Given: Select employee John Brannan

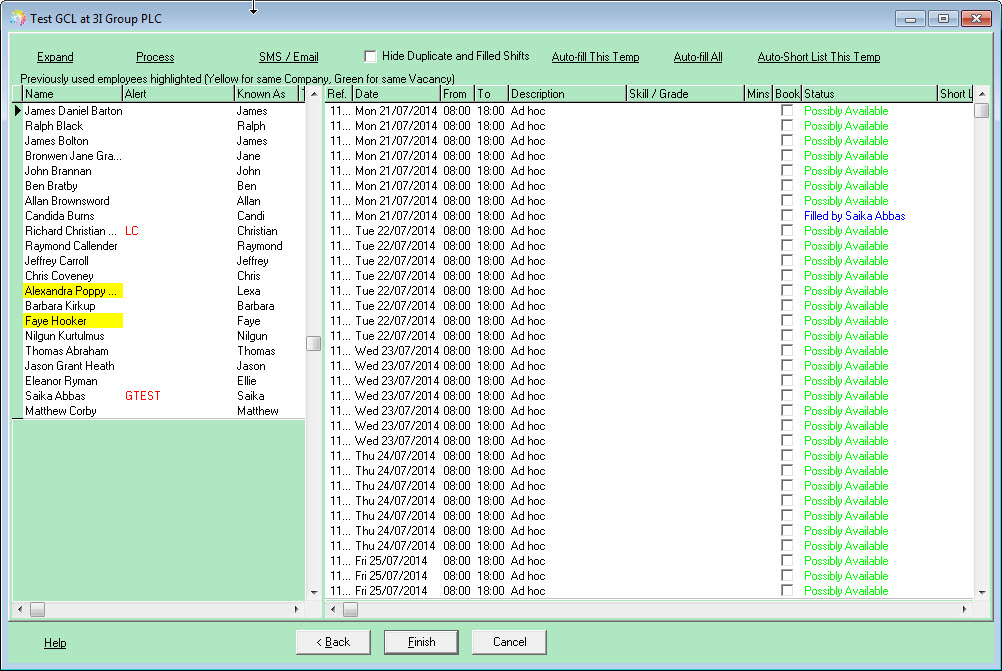Looking at the screenshot, I should click(58, 171).
